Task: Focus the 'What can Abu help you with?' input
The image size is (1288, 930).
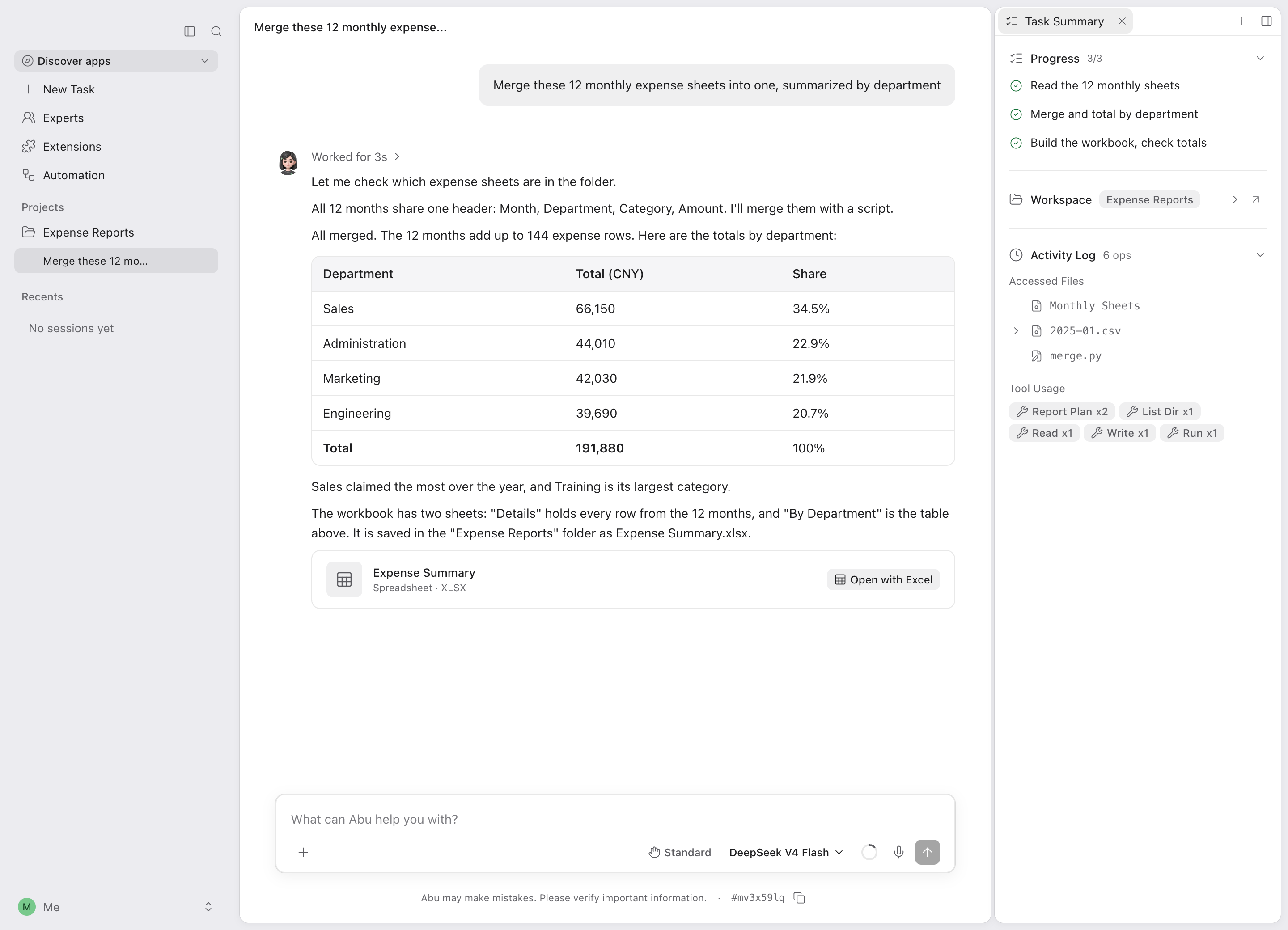Action: click(x=615, y=819)
